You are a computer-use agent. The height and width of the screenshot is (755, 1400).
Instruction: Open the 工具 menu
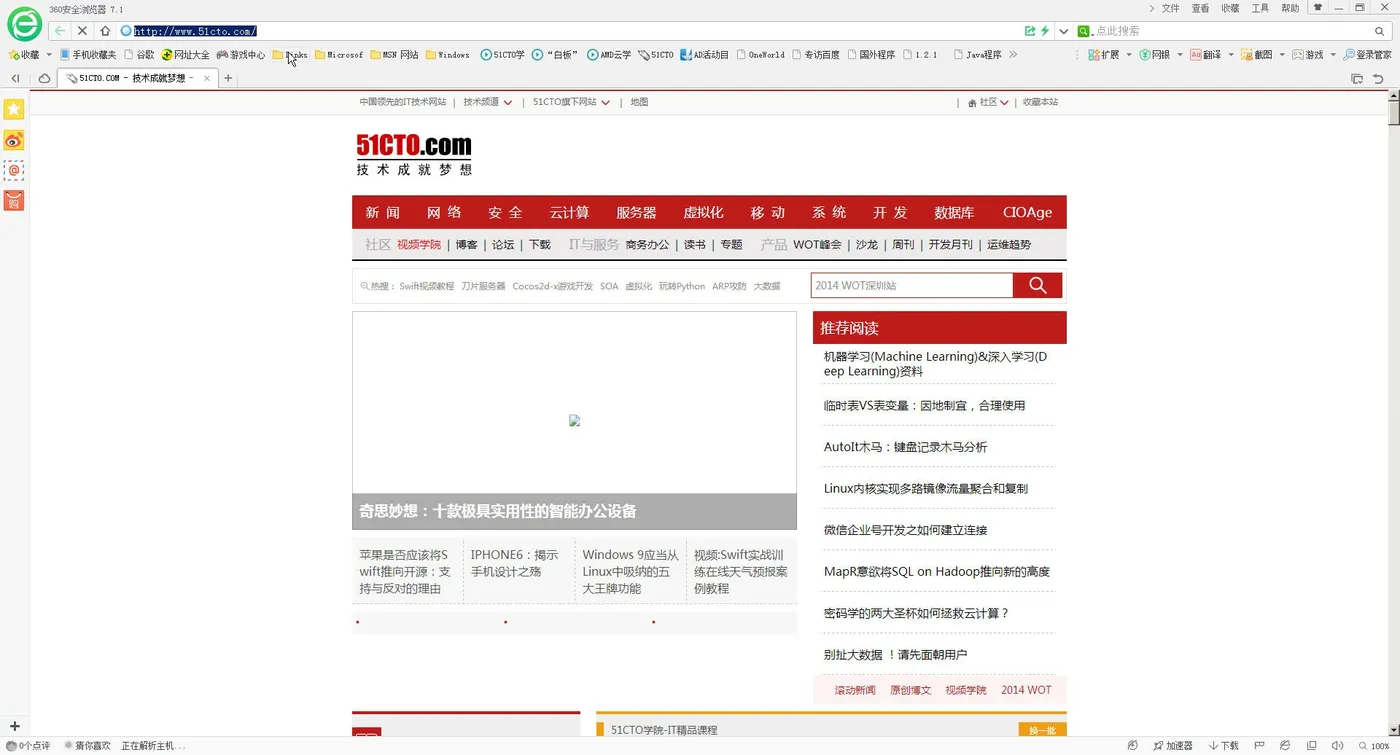coord(1260,8)
